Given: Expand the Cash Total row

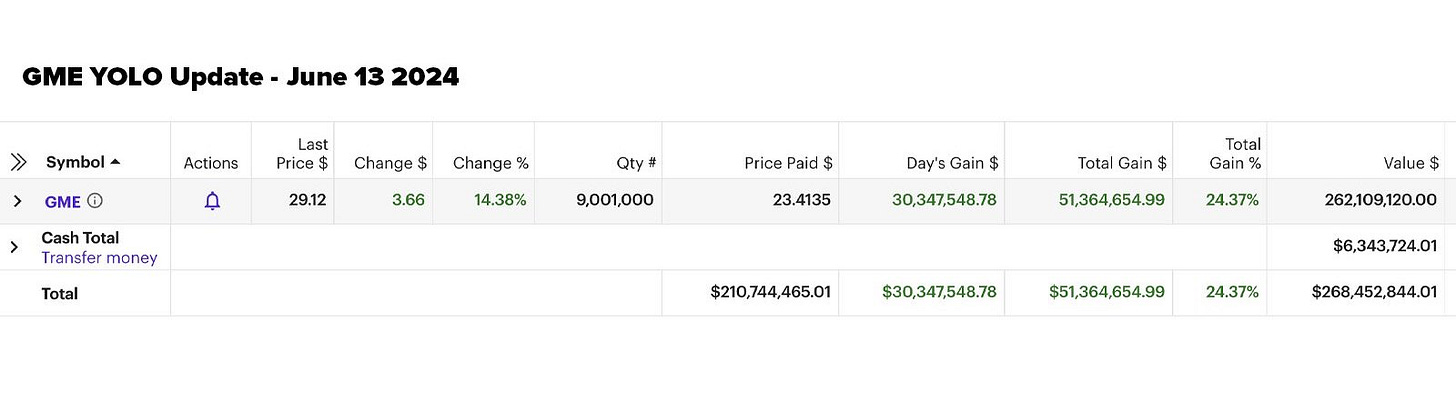Looking at the screenshot, I should (x=14, y=247).
